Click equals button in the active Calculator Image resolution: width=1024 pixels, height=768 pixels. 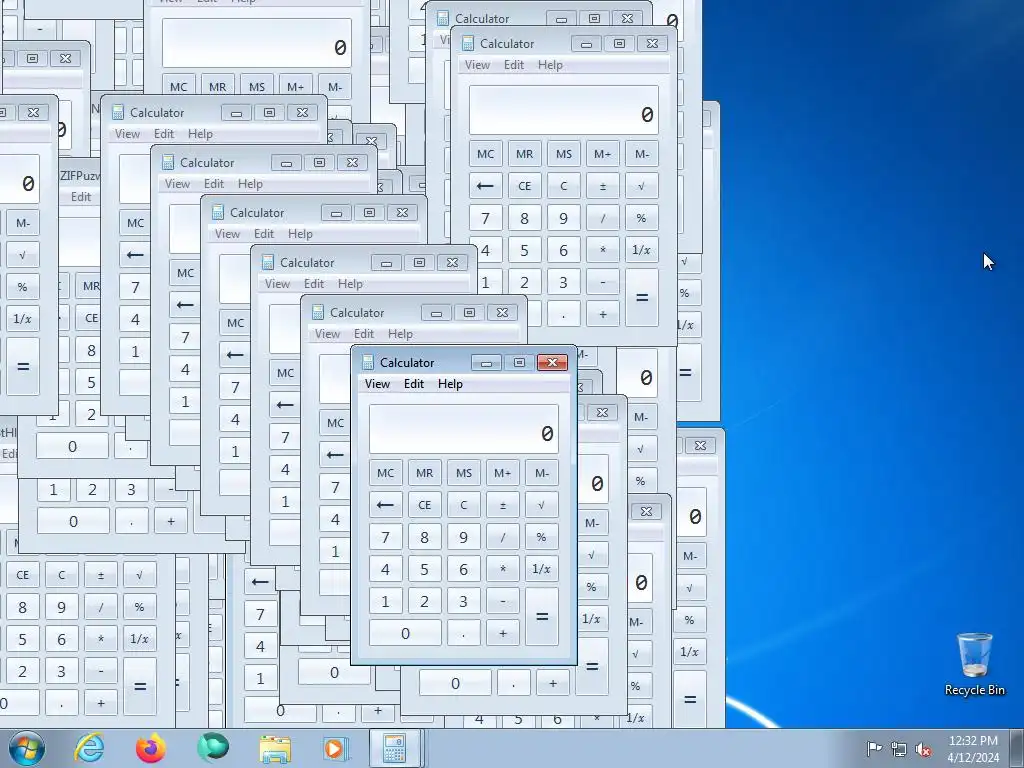[542, 616]
